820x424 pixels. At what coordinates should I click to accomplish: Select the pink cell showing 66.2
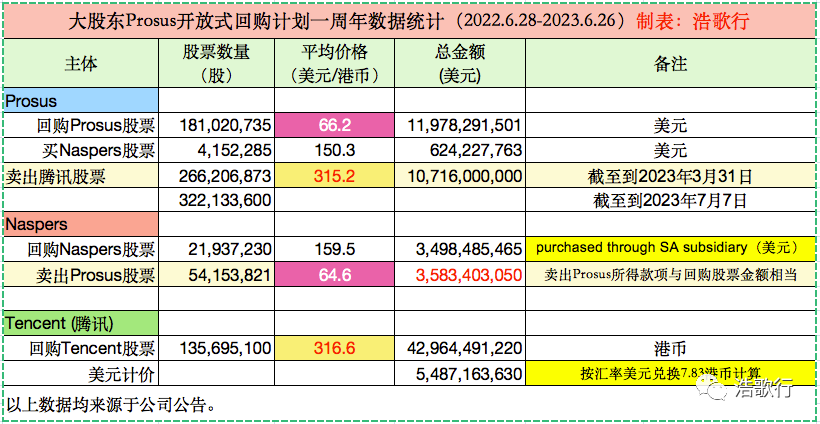(x=334, y=125)
